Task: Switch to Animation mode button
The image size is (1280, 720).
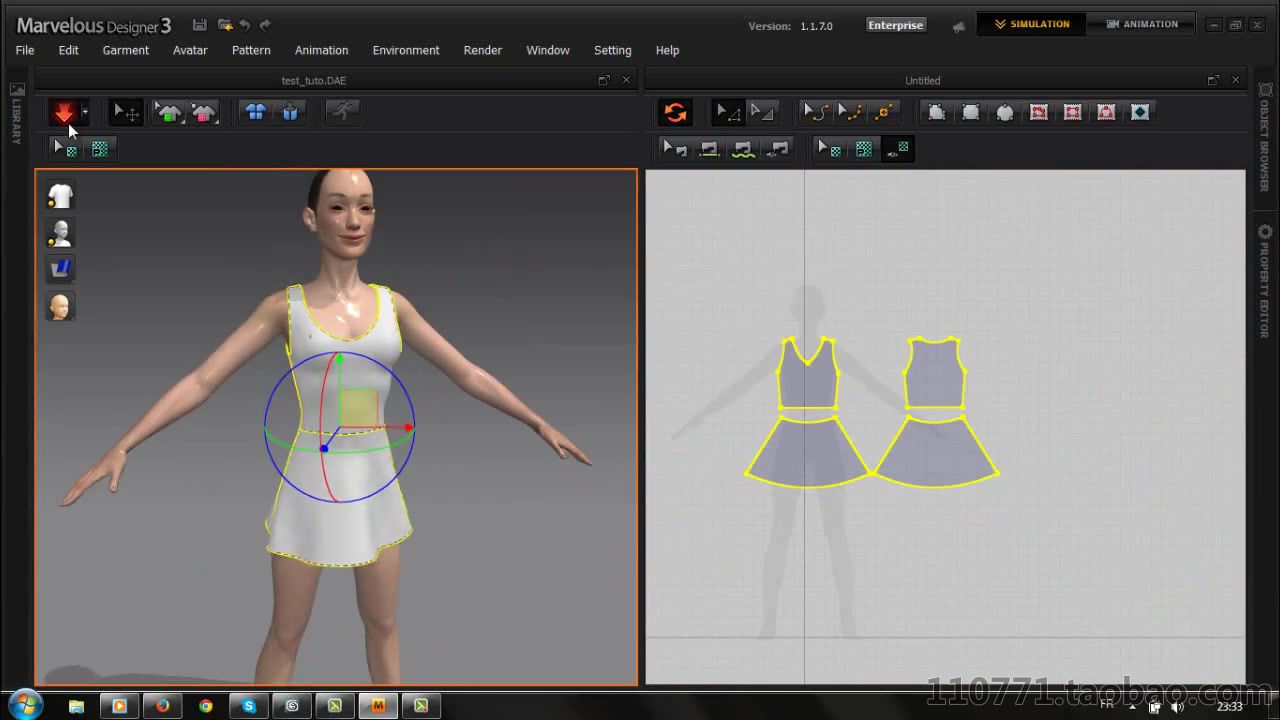Action: (x=1141, y=24)
